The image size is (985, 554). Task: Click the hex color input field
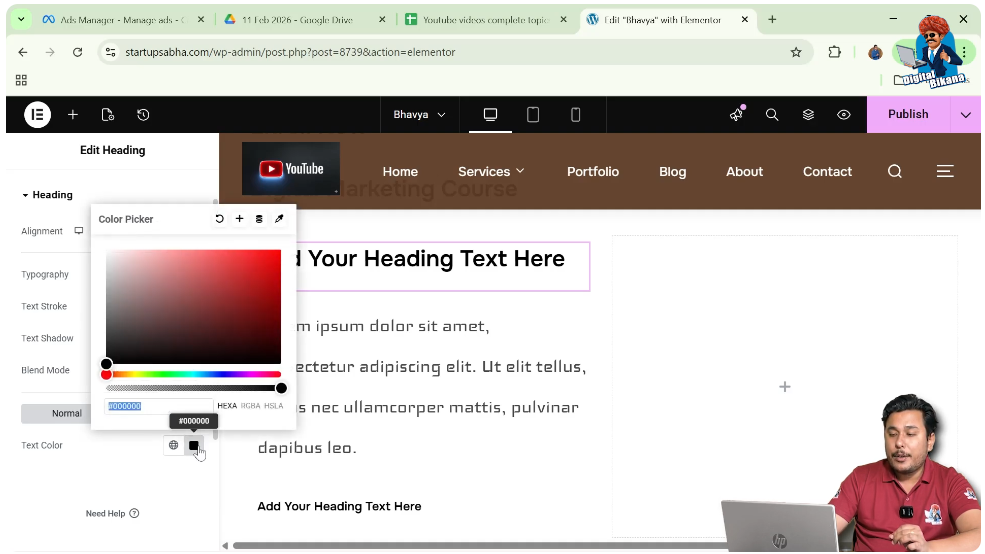[x=159, y=406]
